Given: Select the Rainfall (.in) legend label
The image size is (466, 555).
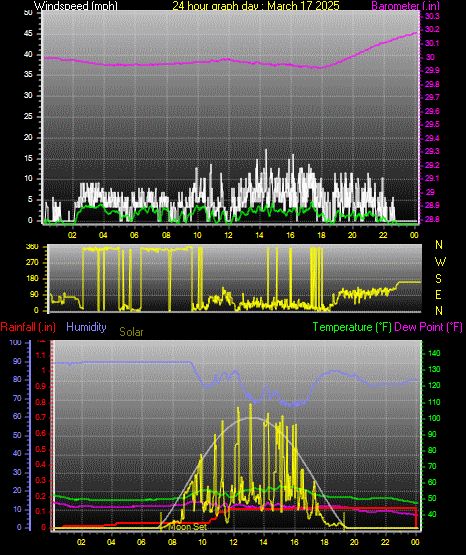Looking at the screenshot, I should pos(28,327).
